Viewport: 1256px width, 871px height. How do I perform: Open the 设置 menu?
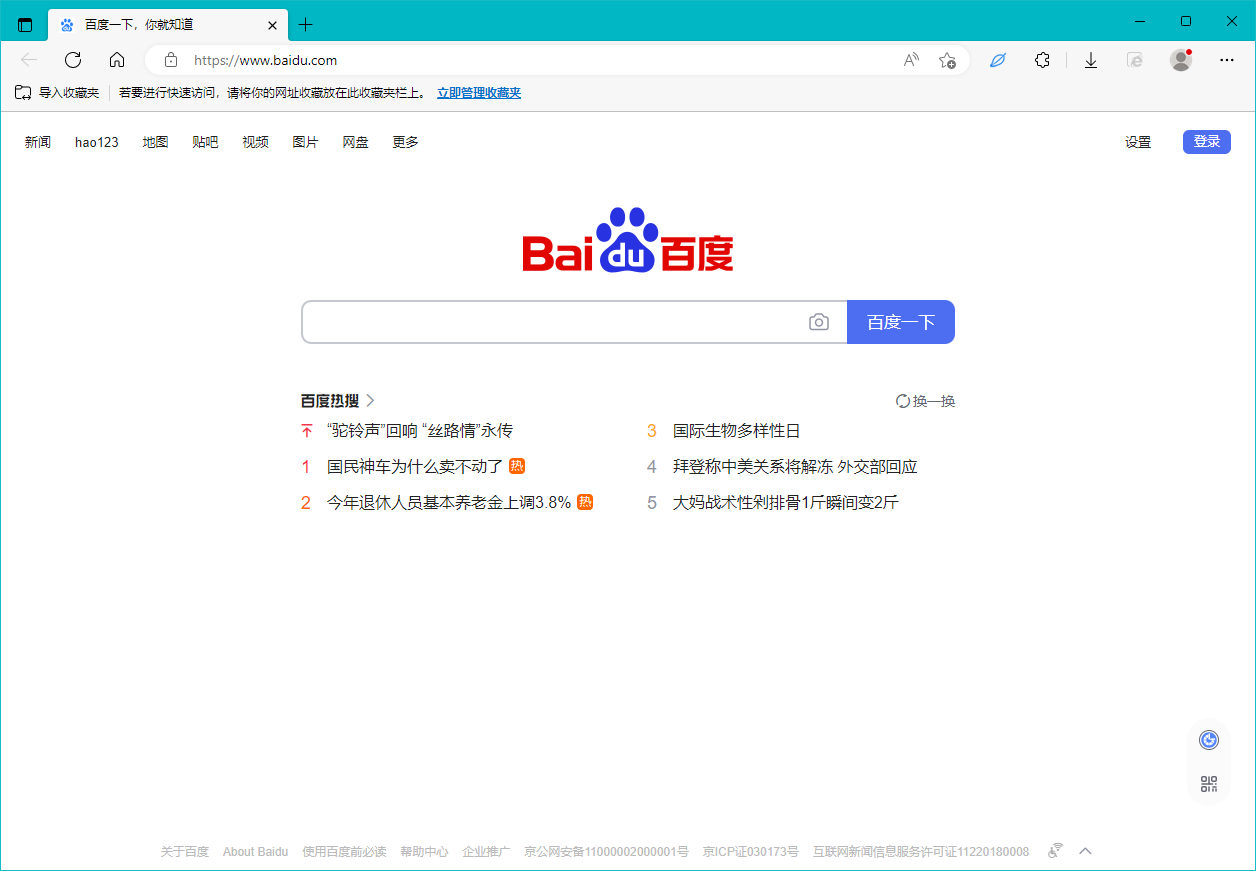click(x=1138, y=142)
